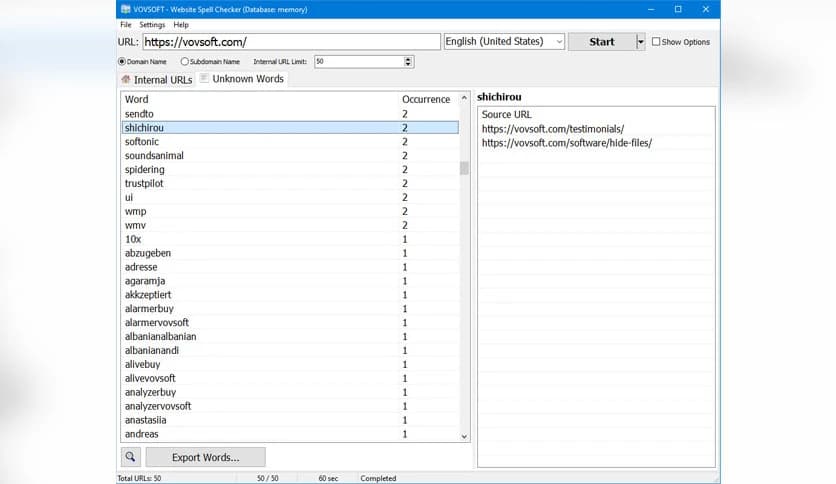Select the word 'agaramja' row
The image size is (836, 484).
click(290, 280)
